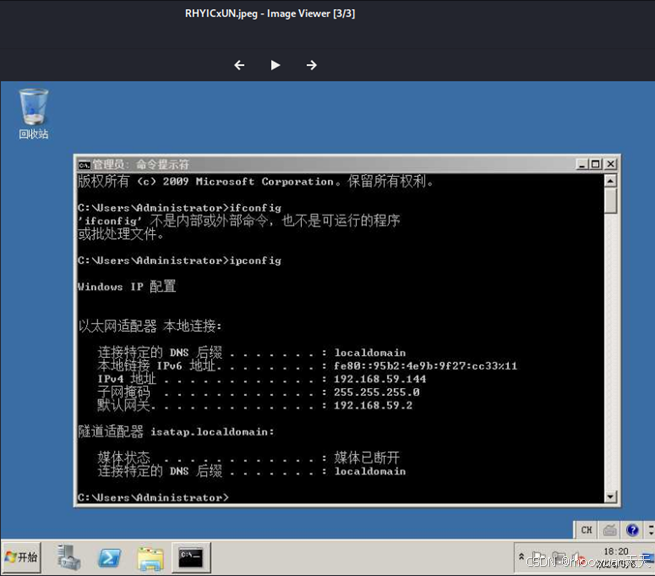
Task: Open Windows Explorer folder taskbar icon
Action: [150, 558]
